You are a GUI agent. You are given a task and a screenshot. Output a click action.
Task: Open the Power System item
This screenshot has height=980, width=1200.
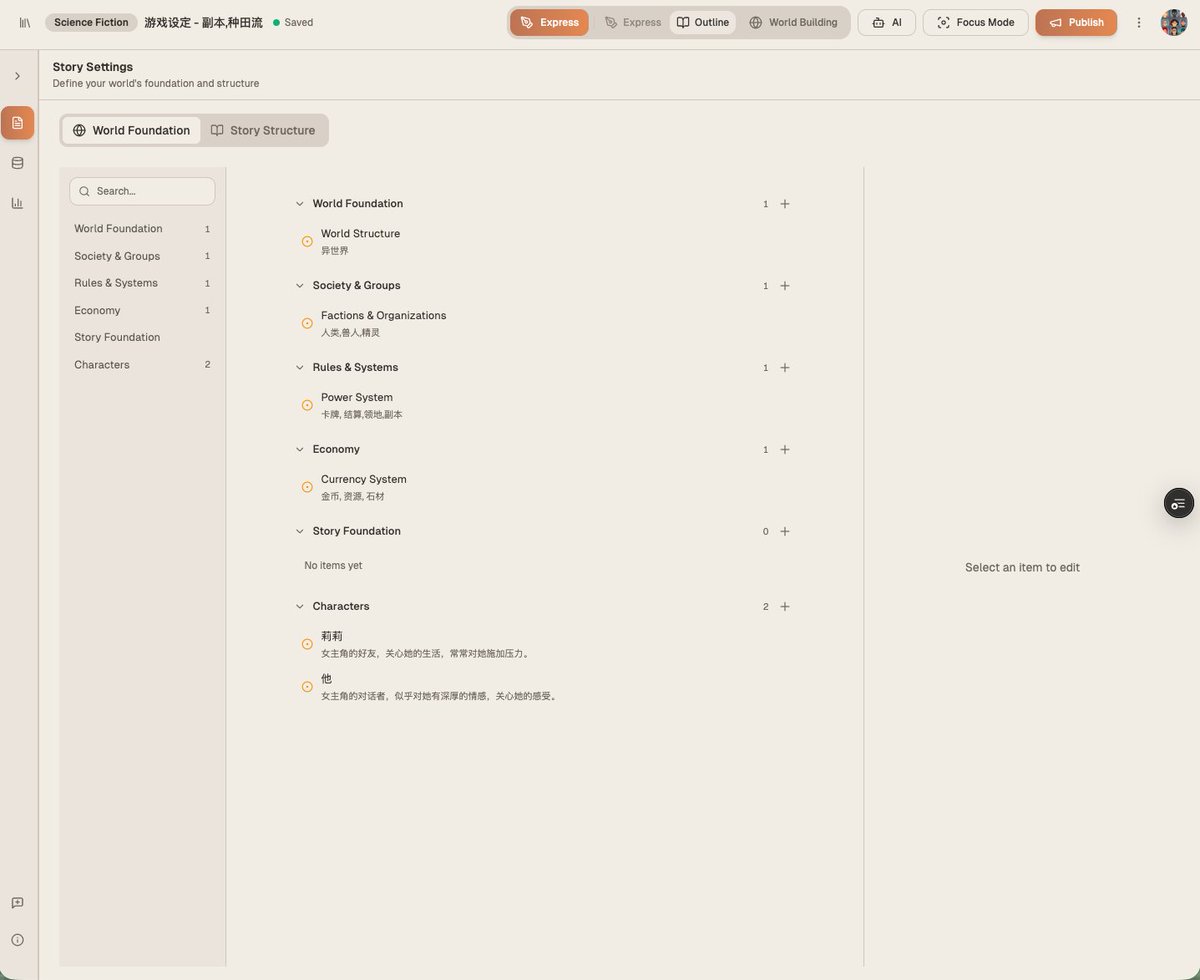click(x=545, y=405)
